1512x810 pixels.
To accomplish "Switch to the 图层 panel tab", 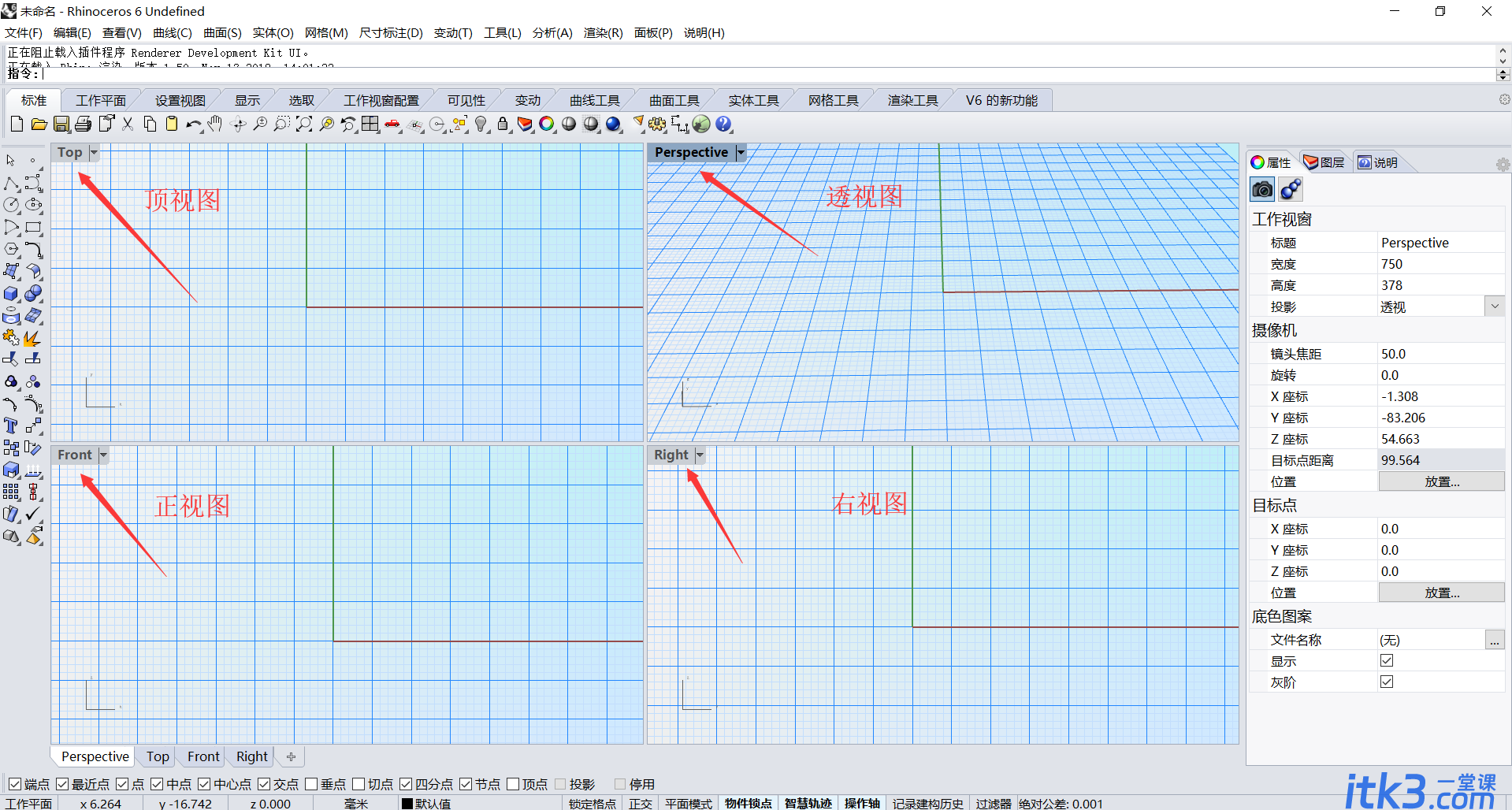I will pos(1324,162).
